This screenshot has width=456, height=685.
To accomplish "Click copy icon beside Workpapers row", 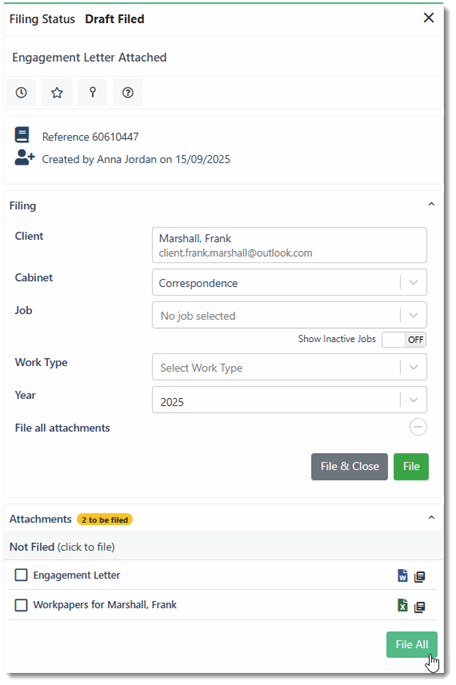I will pyautogui.click(x=419, y=607).
